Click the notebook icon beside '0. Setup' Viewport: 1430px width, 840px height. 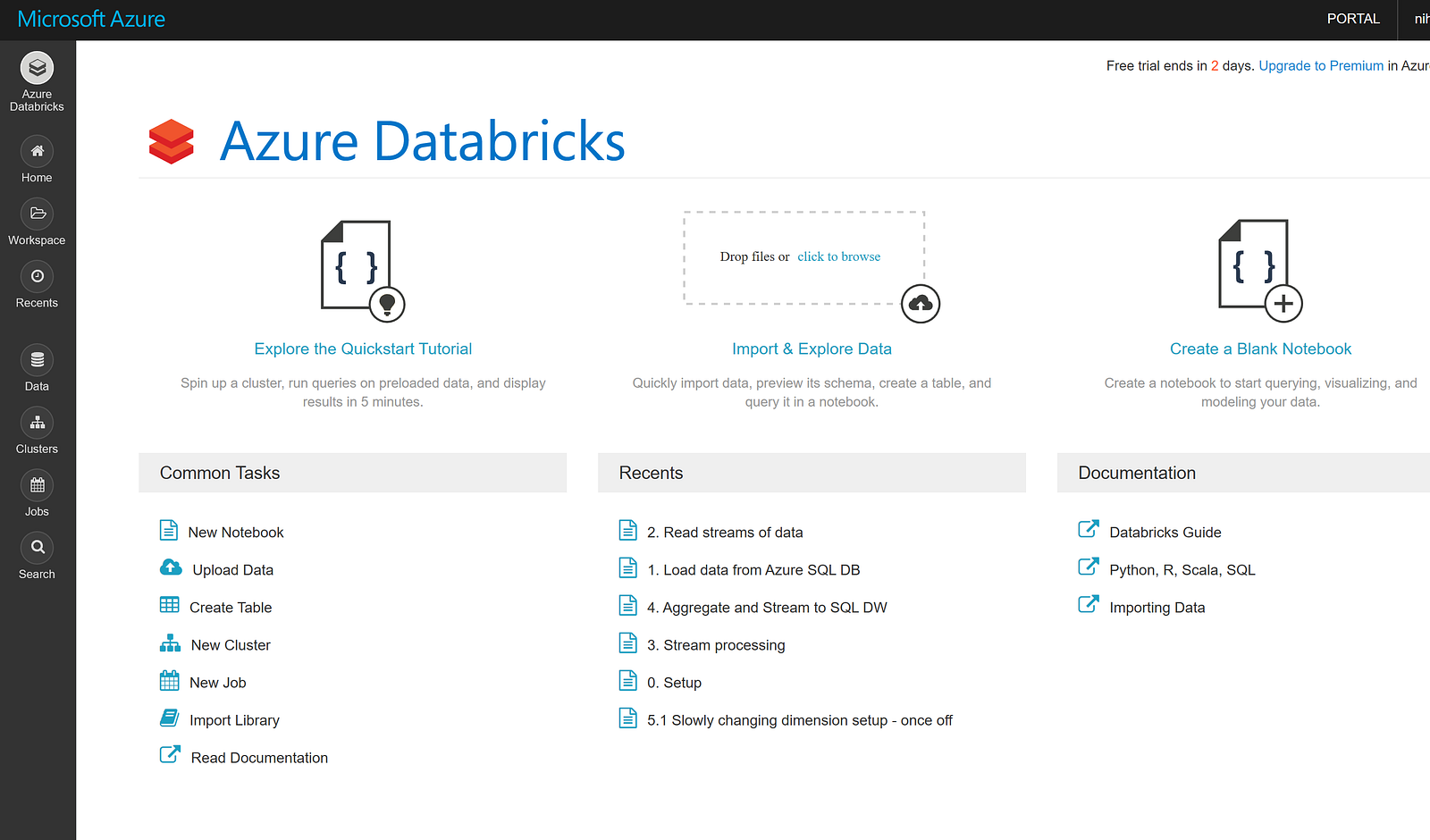(628, 680)
